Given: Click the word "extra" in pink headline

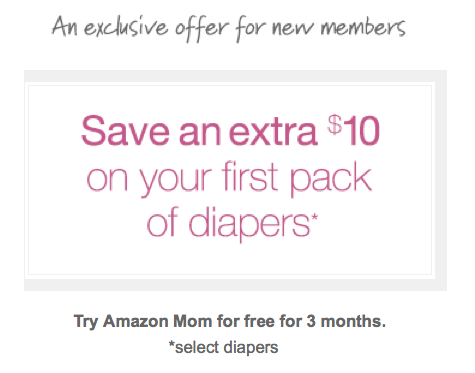Looking at the screenshot, I should coord(273,132).
